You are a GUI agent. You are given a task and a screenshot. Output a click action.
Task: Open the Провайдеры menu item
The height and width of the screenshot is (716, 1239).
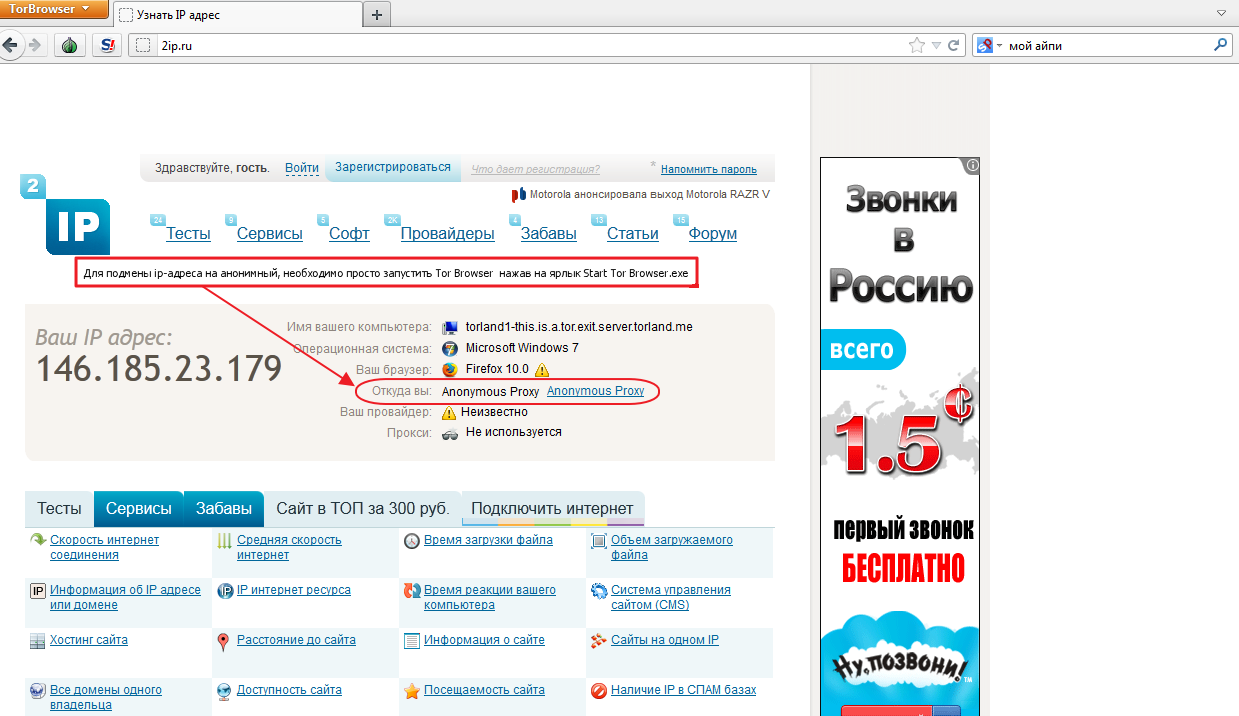click(447, 234)
